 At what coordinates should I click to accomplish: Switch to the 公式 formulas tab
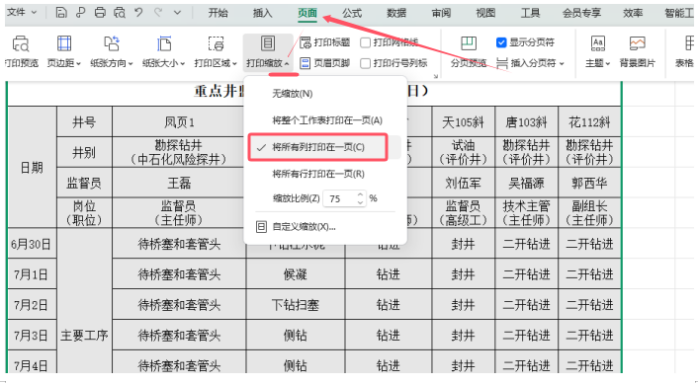(x=352, y=13)
